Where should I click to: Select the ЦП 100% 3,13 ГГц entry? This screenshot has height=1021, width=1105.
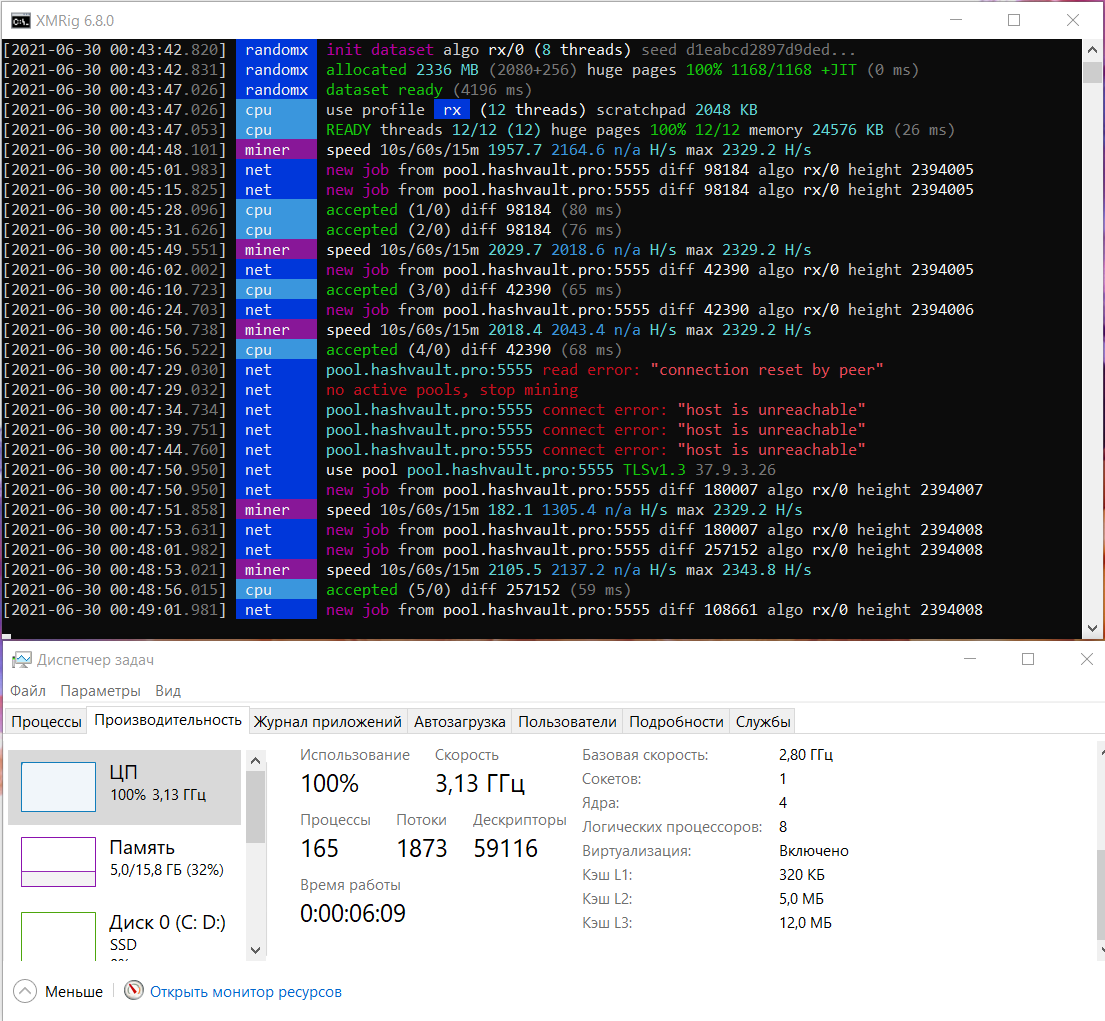click(125, 786)
